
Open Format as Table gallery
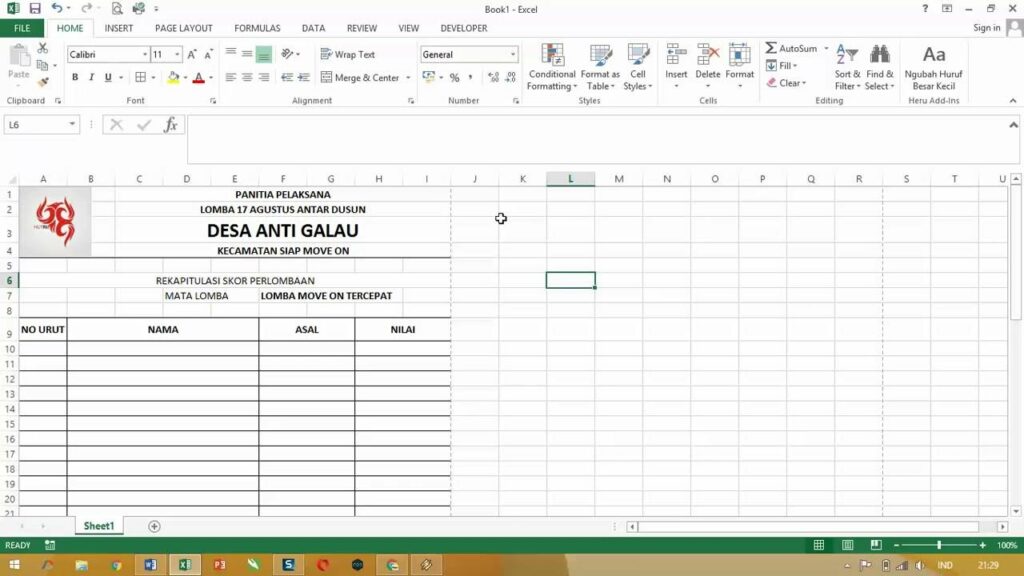tap(600, 67)
